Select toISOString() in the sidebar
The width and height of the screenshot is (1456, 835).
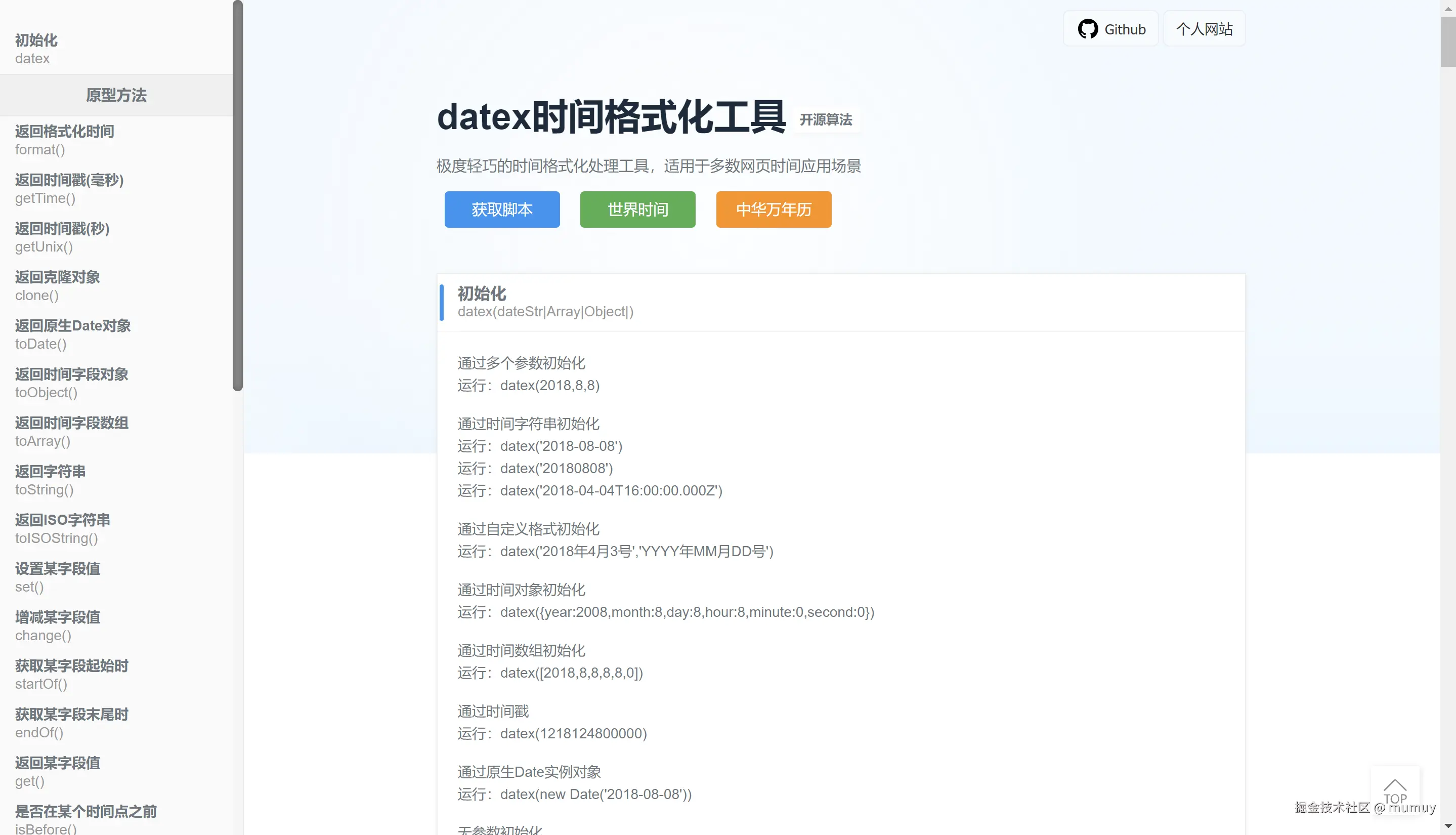coord(62,528)
